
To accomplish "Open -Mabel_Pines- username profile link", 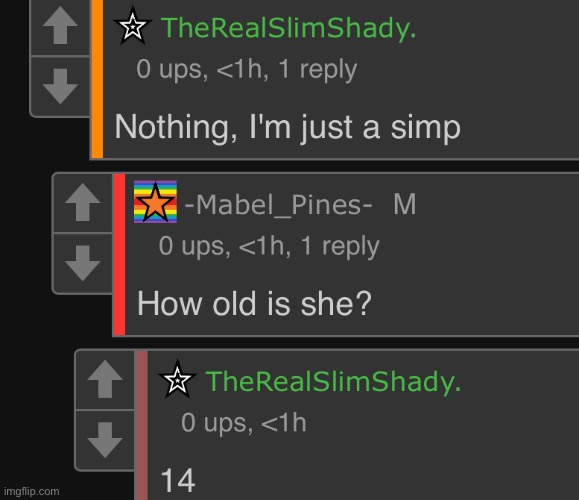I will click(278, 205).
